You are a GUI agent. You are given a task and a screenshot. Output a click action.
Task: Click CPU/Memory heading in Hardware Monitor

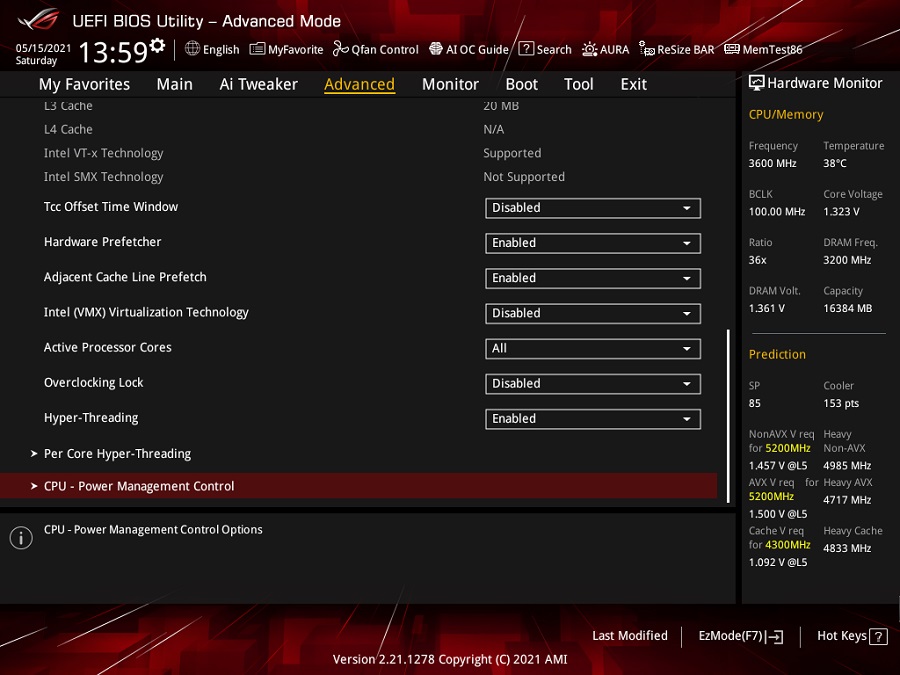(786, 114)
